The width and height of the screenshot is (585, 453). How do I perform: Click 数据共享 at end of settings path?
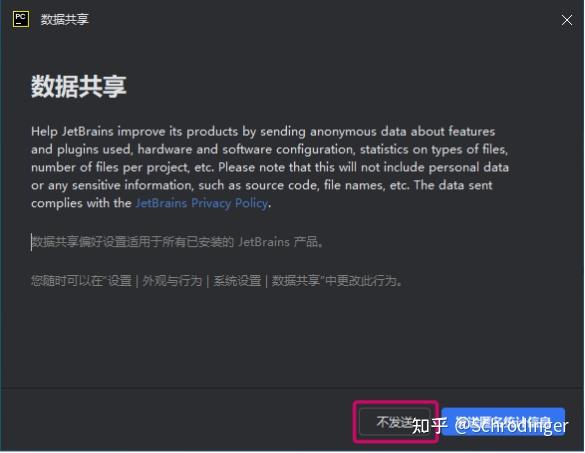(295, 281)
